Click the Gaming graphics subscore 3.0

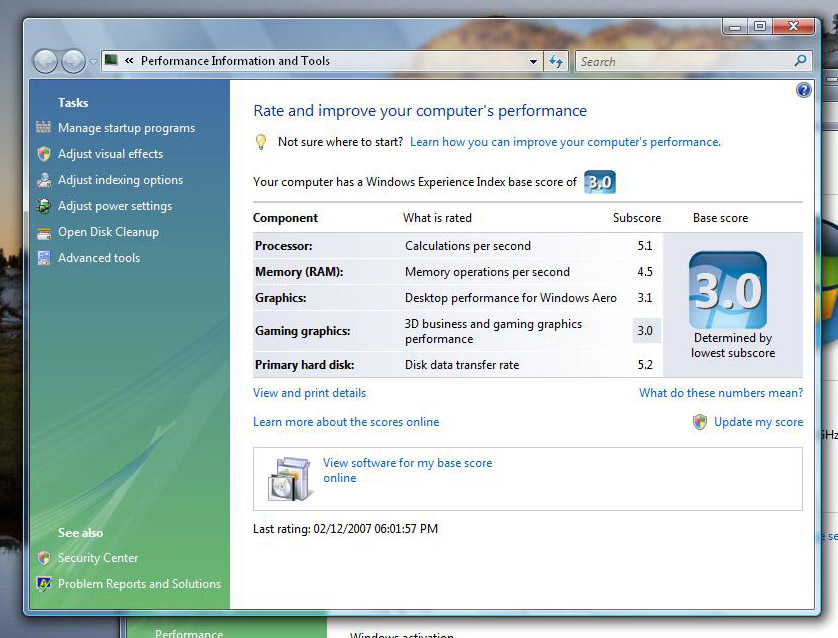645,331
